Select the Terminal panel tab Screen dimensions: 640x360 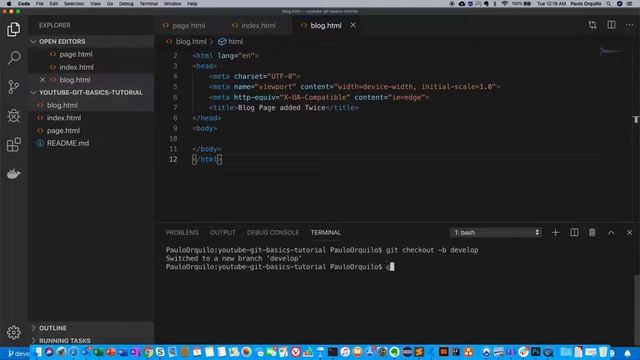point(325,233)
